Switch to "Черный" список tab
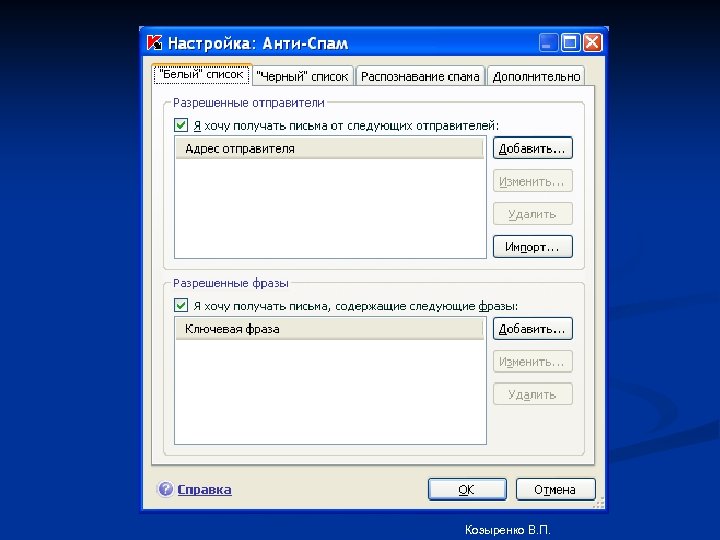720x540 pixels. click(303, 76)
